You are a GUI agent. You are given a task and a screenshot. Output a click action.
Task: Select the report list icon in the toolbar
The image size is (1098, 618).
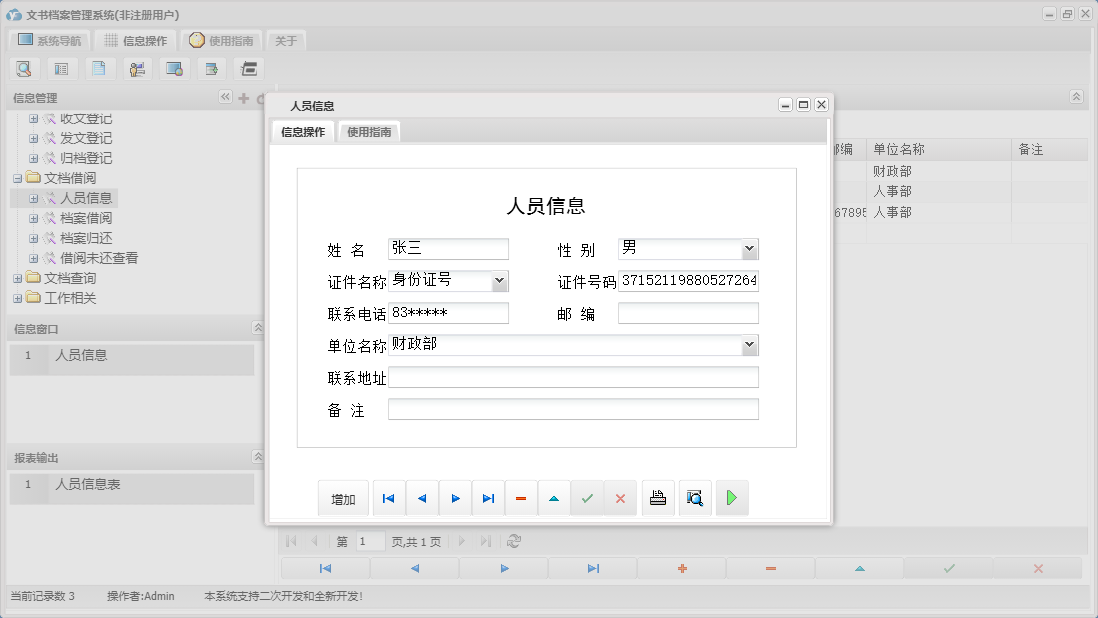61,68
